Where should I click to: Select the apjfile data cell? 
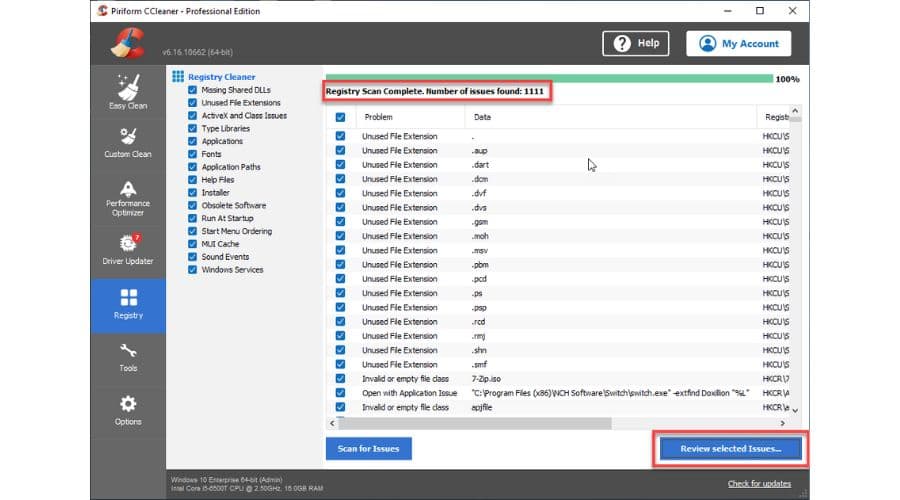point(482,408)
